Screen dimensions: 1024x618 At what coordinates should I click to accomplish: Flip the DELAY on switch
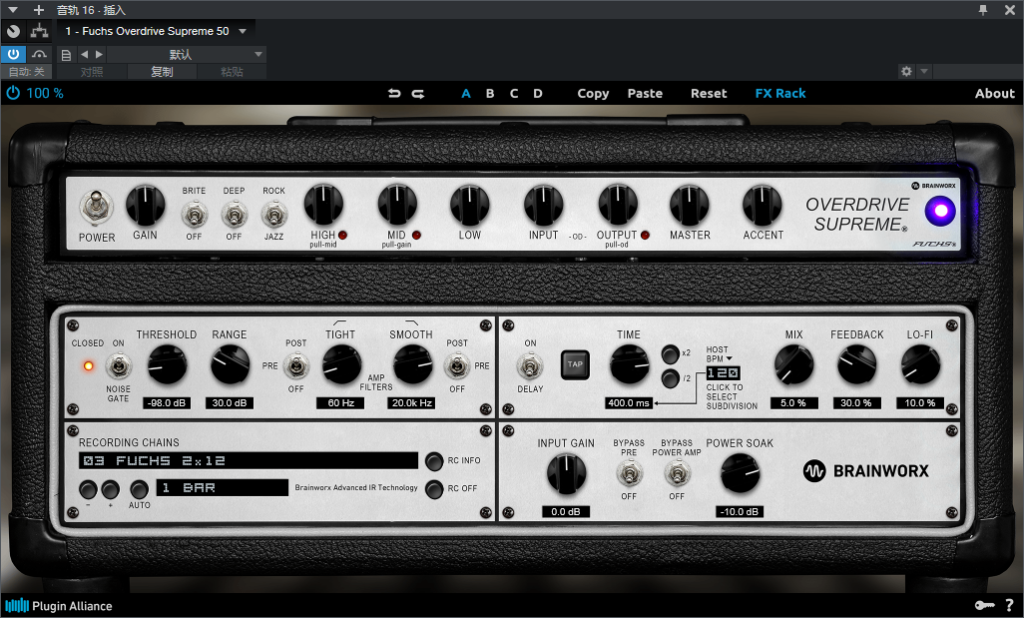coord(530,366)
